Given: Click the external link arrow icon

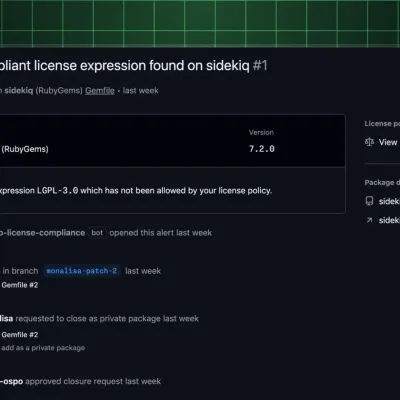Looking at the screenshot, I should (369, 220).
